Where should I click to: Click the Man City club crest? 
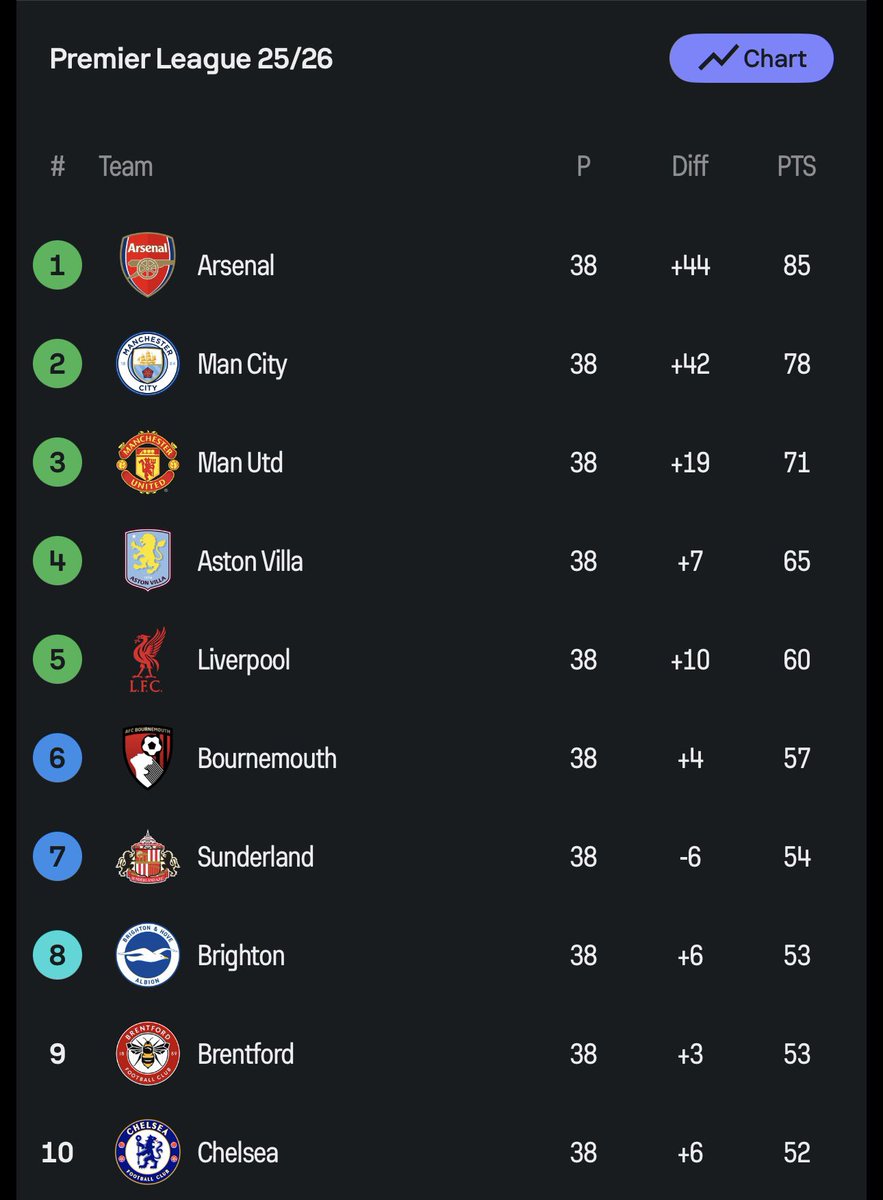148,364
